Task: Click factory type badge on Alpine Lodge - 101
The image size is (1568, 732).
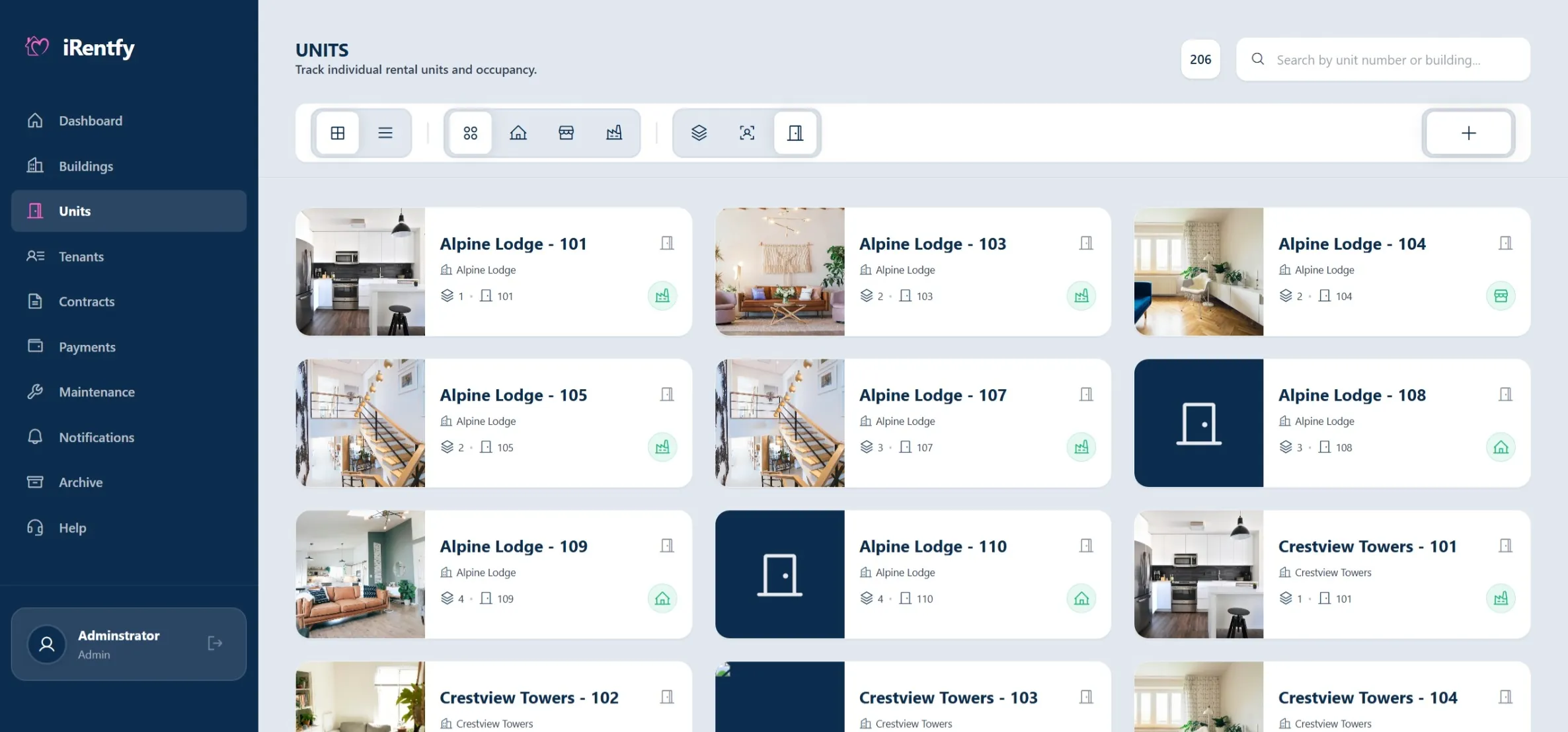Action: 662,296
